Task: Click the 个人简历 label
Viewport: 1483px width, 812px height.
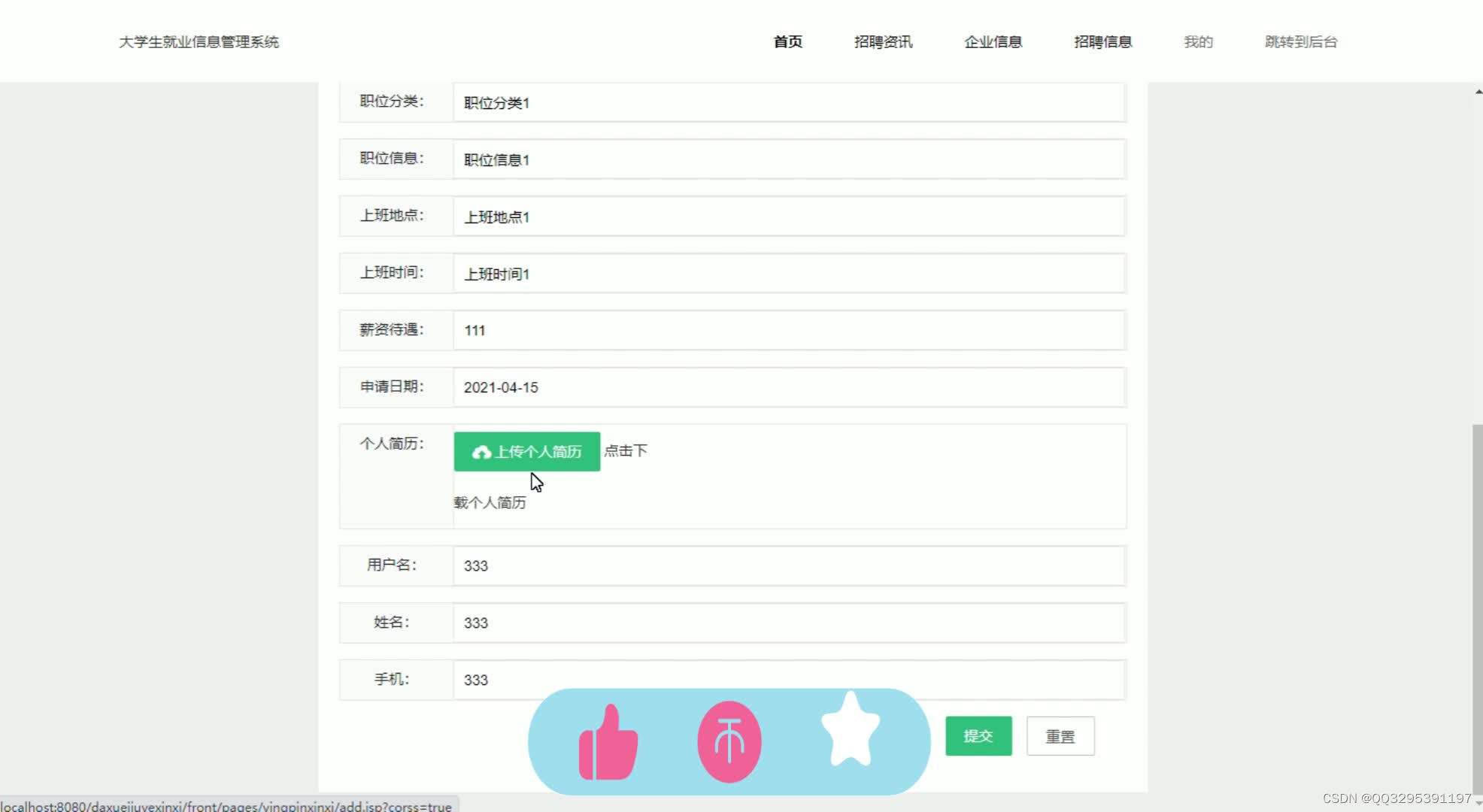Action: 392,444
